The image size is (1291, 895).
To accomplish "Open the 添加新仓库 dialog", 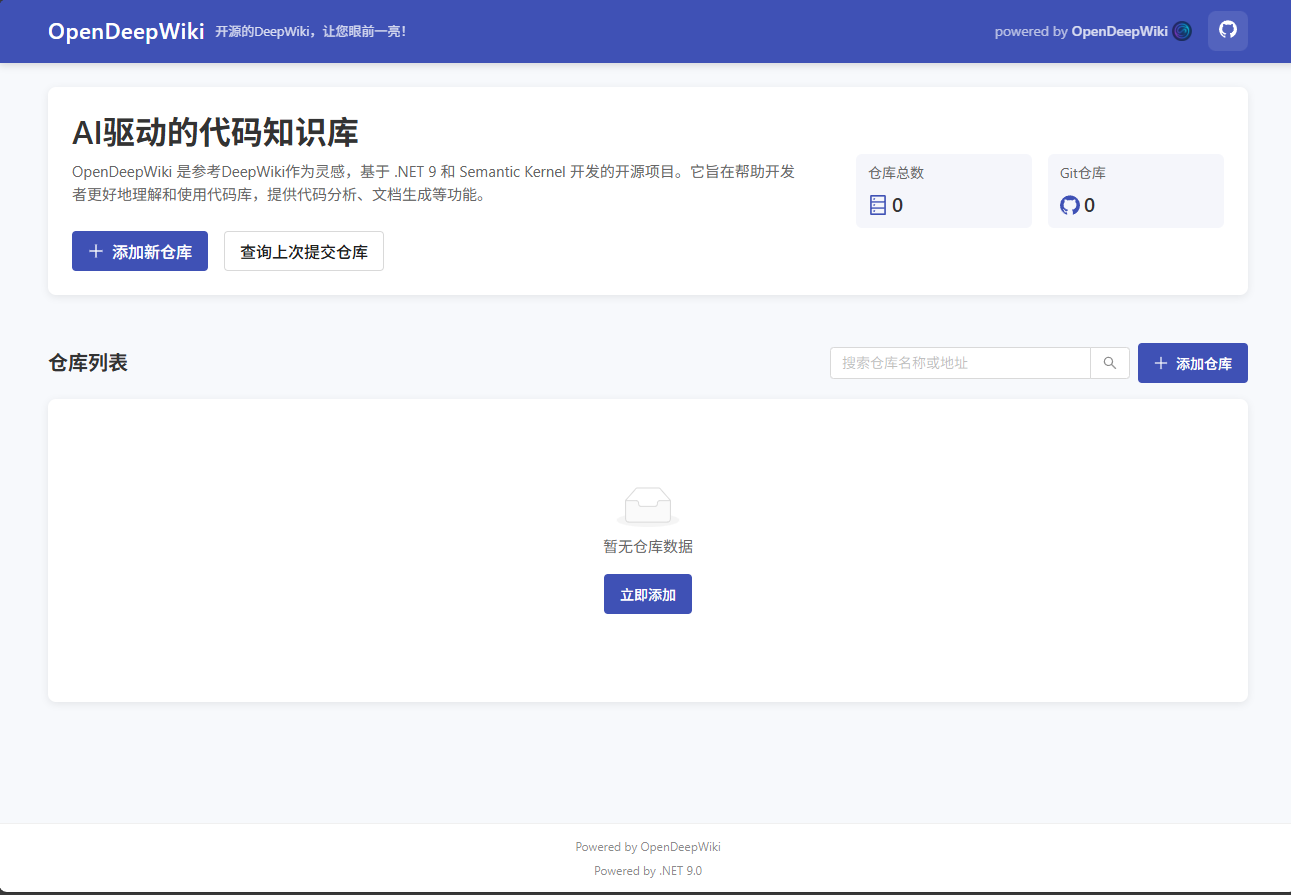I will coord(139,251).
